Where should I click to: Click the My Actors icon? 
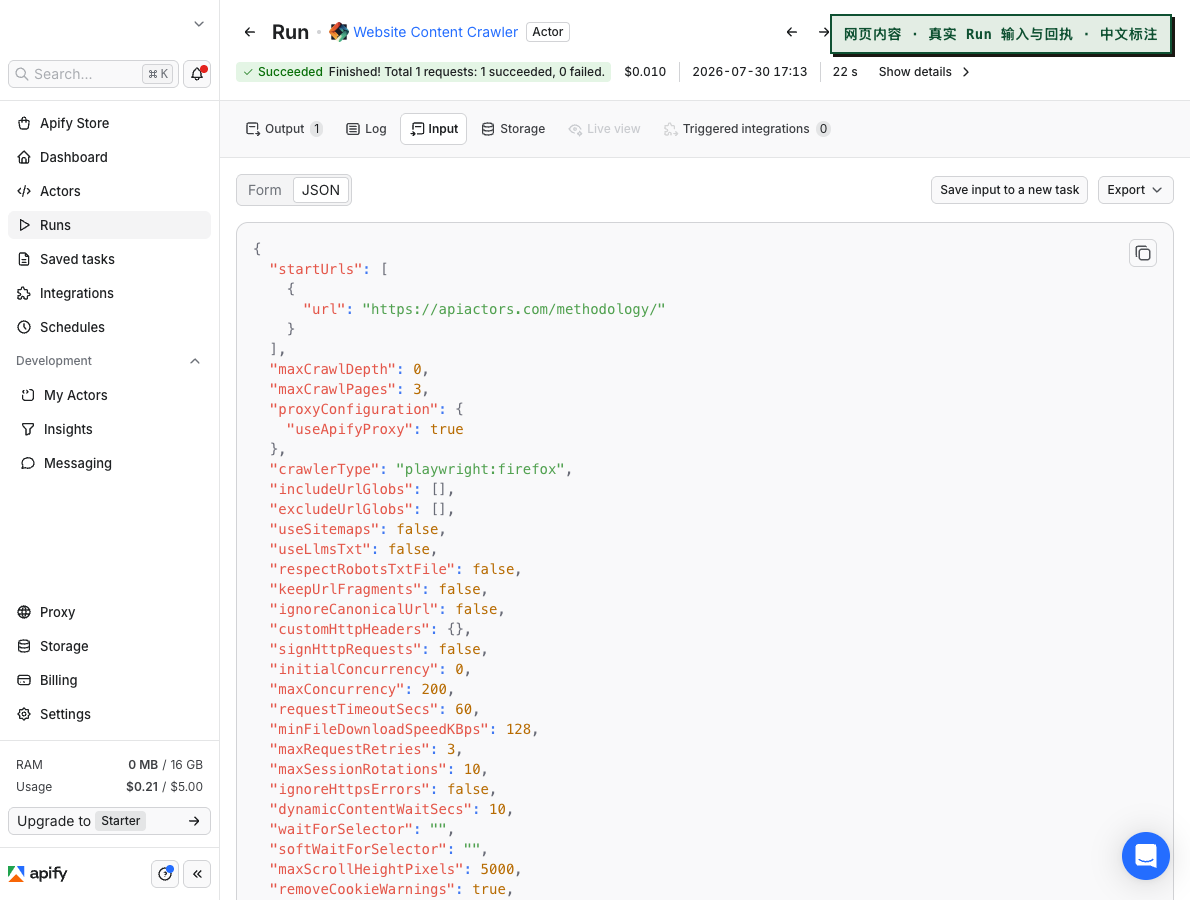(28, 395)
